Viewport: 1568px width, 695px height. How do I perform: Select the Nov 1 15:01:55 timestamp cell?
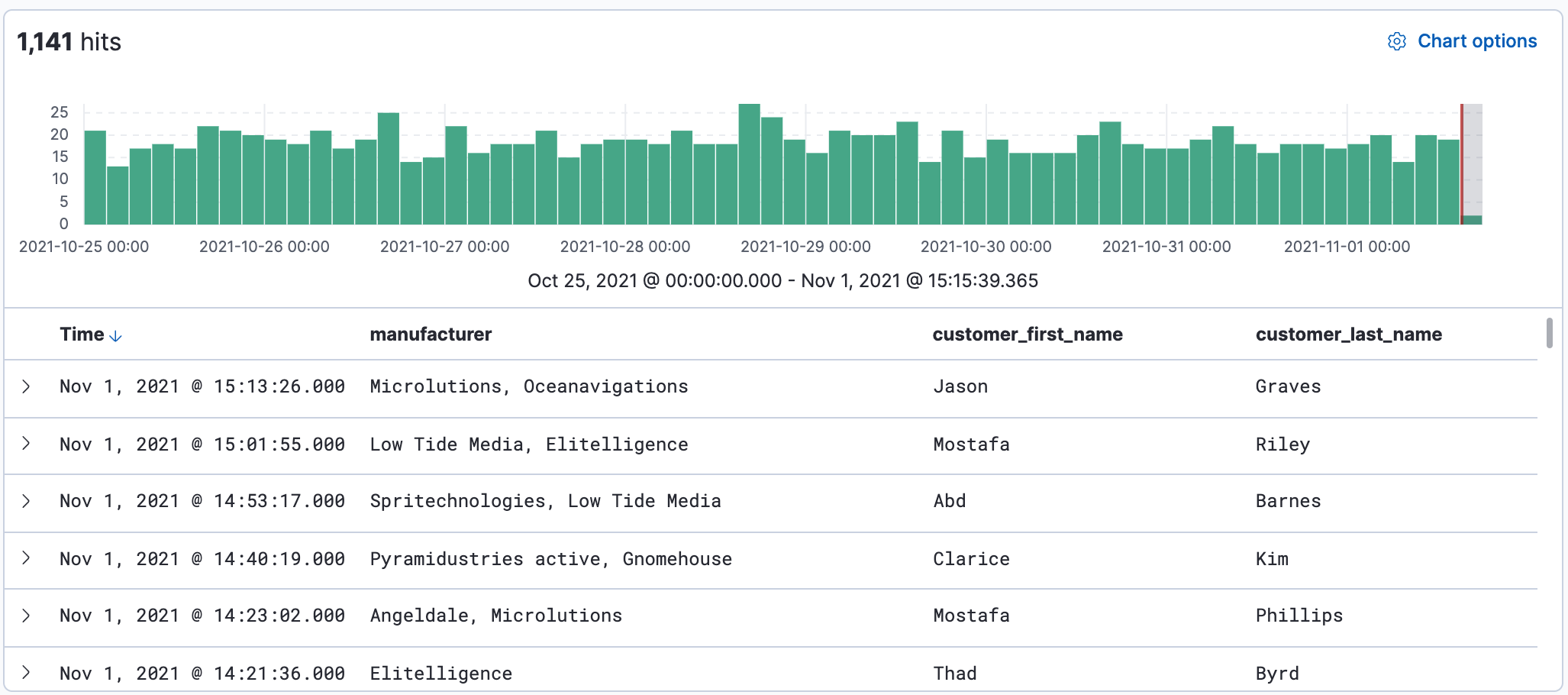click(202, 444)
